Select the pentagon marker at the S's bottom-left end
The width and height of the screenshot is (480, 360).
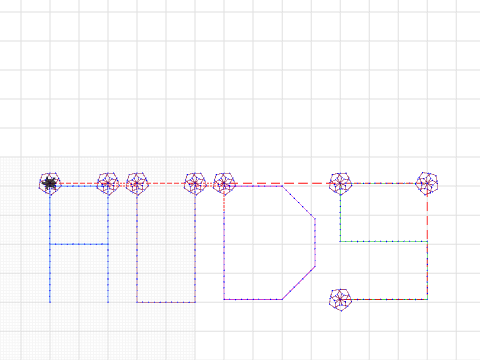[x=340, y=300]
